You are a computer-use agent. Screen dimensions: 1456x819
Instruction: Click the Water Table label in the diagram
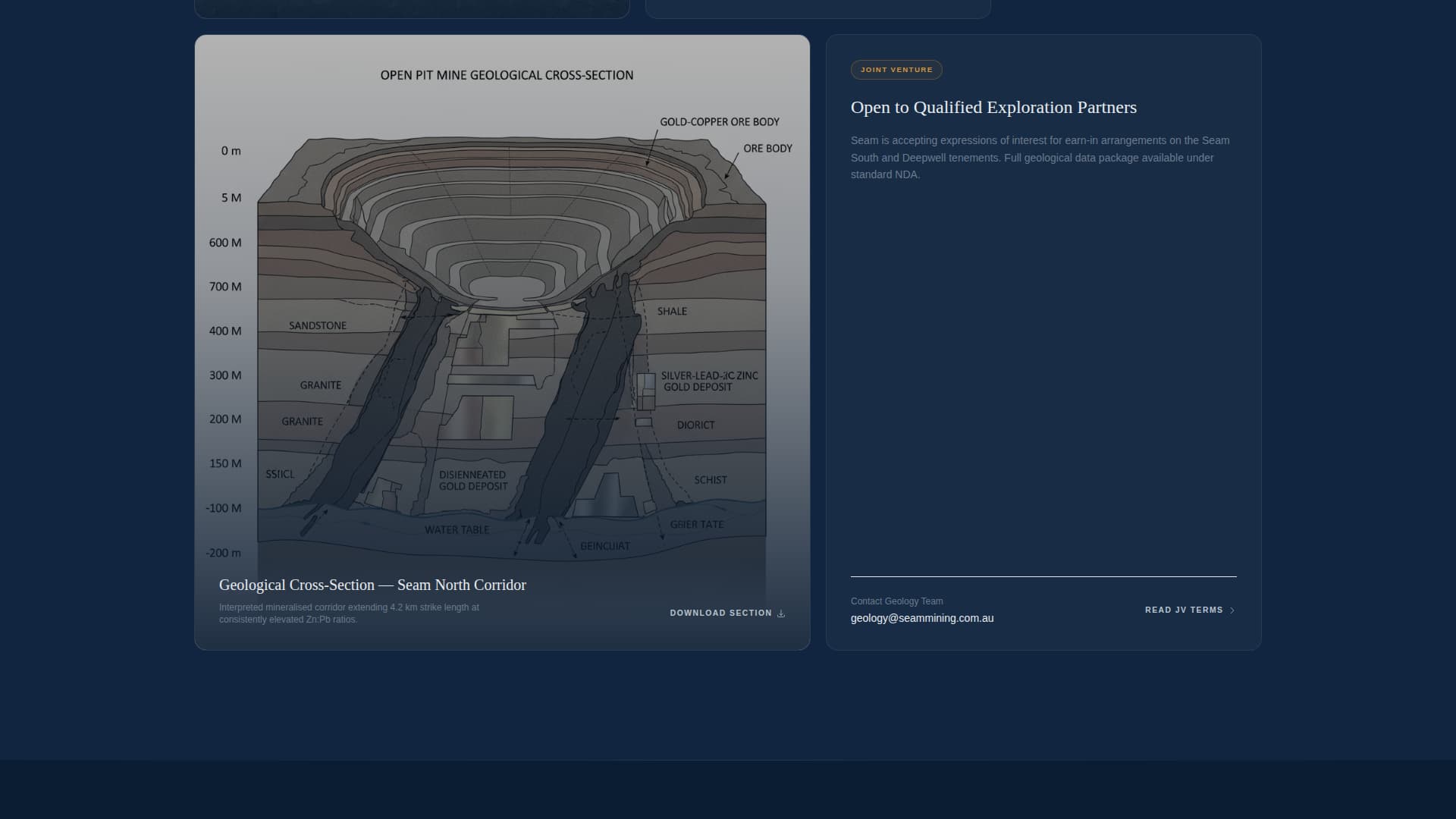(x=457, y=530)
